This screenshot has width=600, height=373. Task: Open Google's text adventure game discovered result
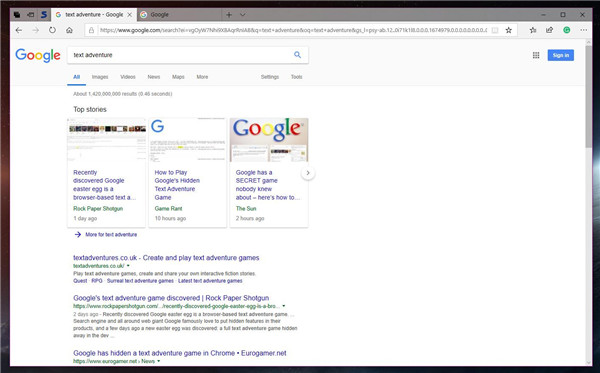pyautogui.click(x=171, y=298)
